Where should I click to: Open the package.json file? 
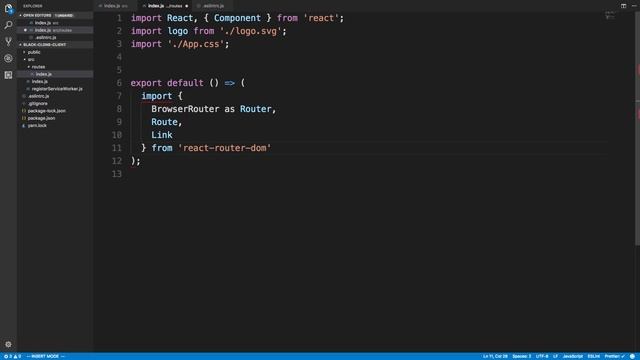pos(55,118)
